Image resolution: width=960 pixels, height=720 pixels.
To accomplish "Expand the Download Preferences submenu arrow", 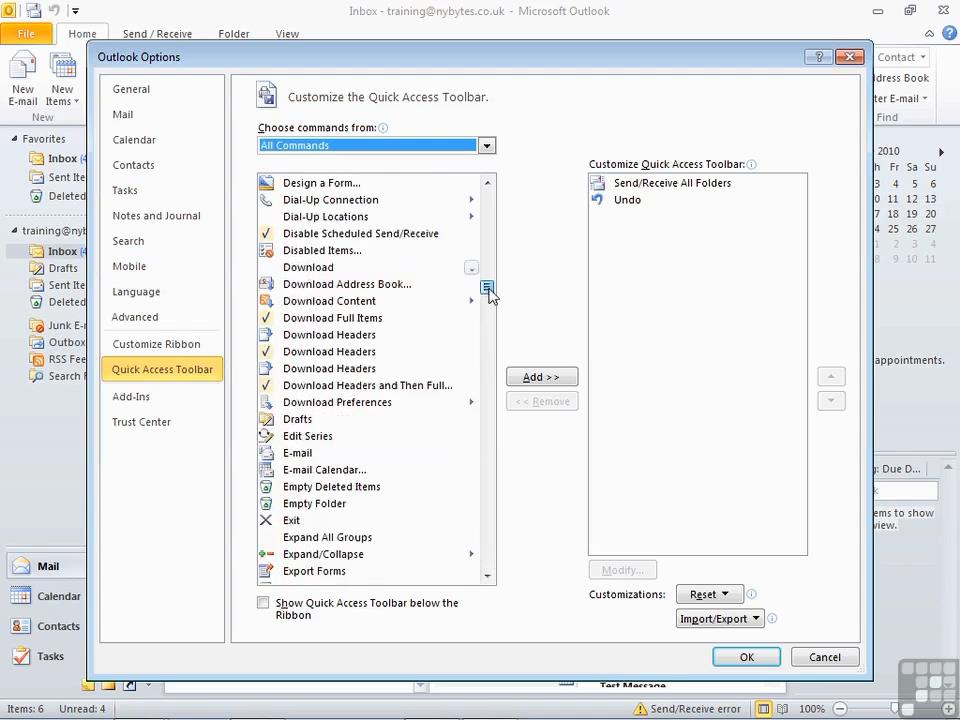I will (471, 402).
